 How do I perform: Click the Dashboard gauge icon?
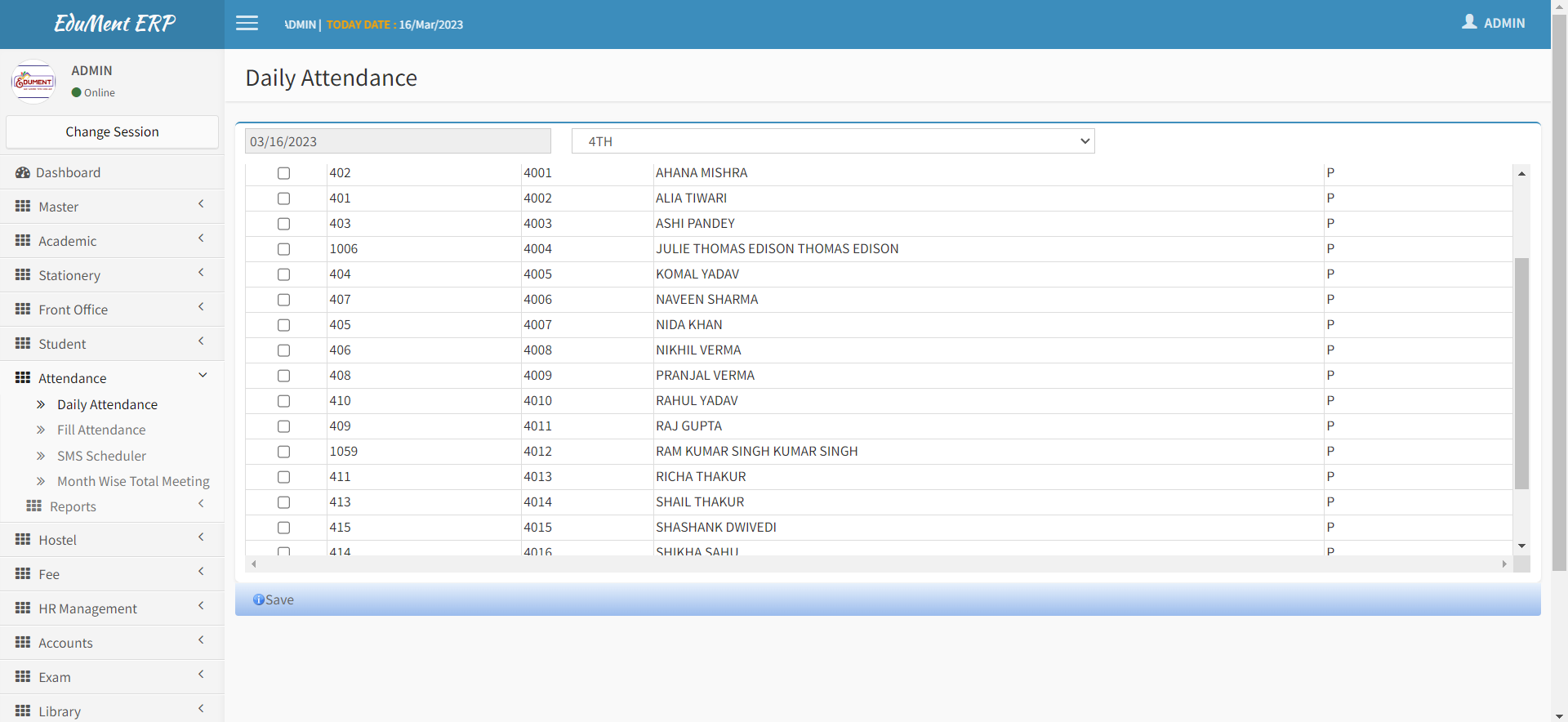coord(22,172)
